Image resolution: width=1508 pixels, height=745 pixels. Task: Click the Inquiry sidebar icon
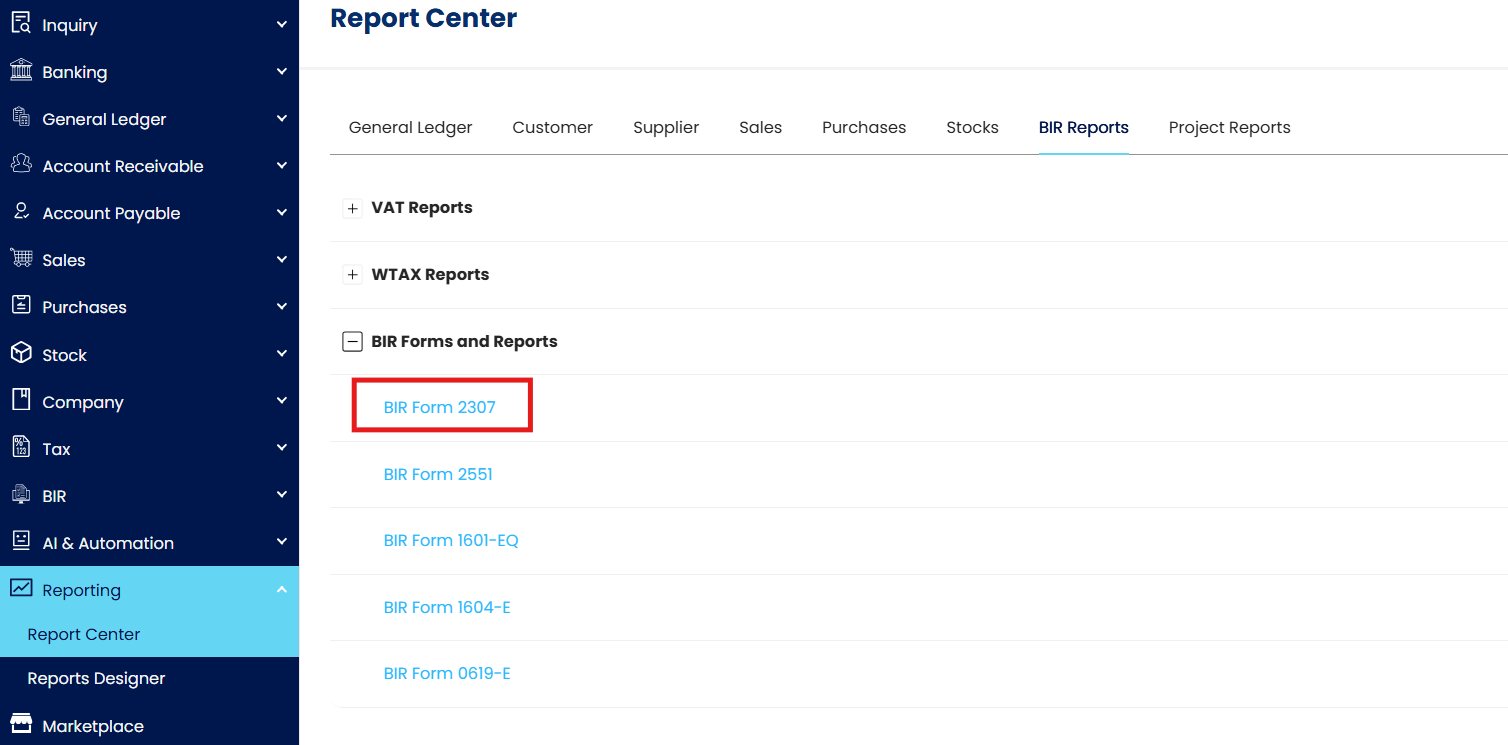[20, 23]
